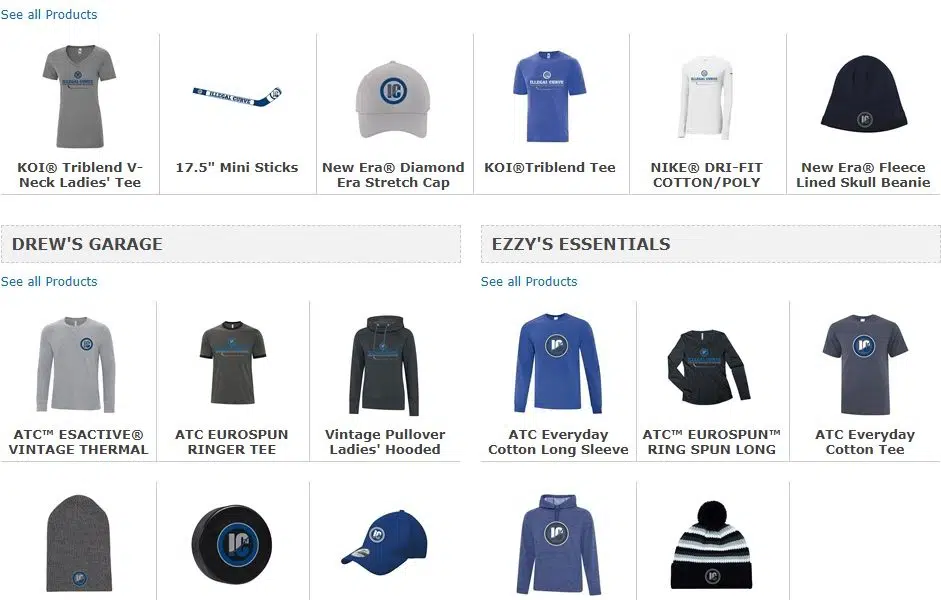View the blue KOI Triblend Tee image

click(549, 96)
